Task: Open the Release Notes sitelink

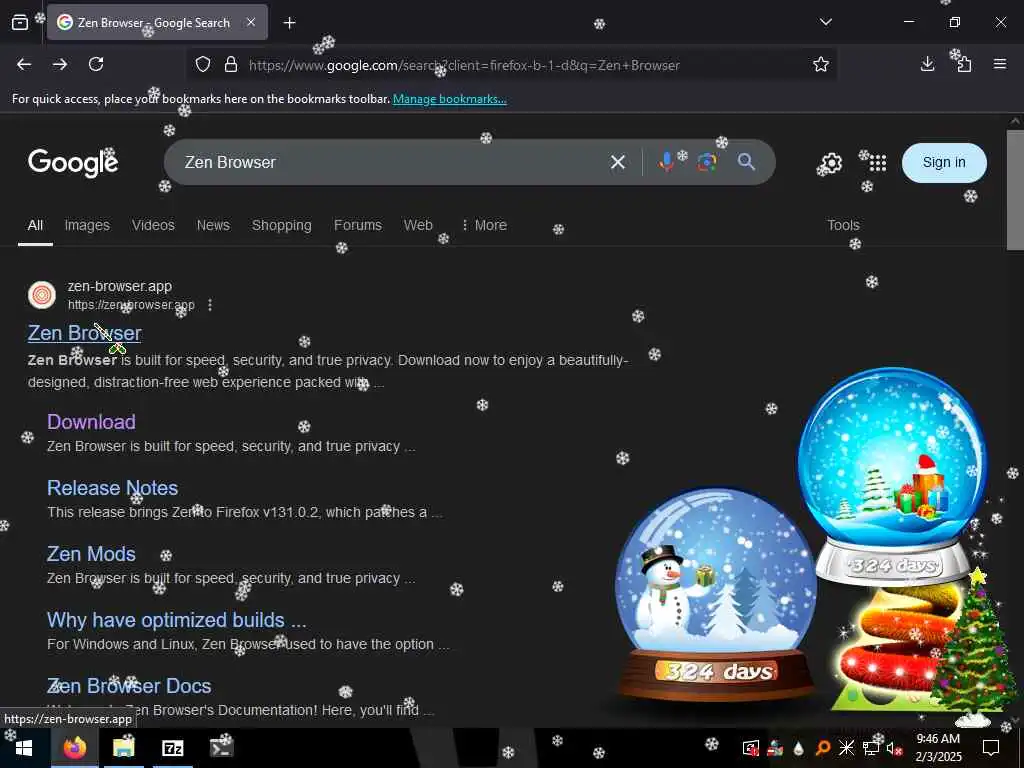Action: point(112,488)
